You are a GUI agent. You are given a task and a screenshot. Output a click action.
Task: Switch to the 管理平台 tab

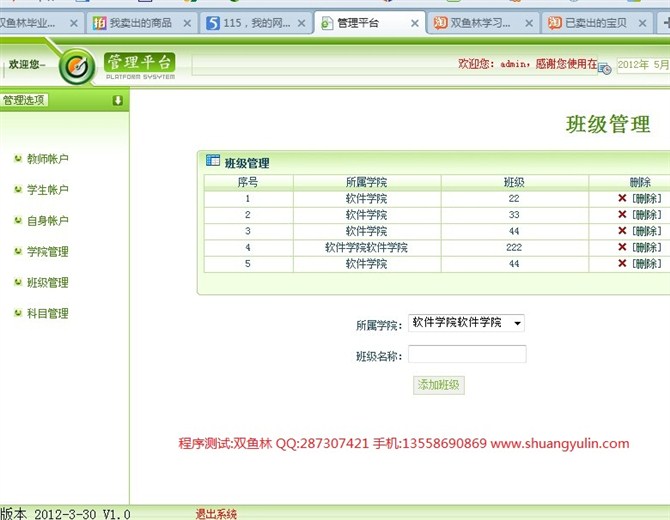370,23
